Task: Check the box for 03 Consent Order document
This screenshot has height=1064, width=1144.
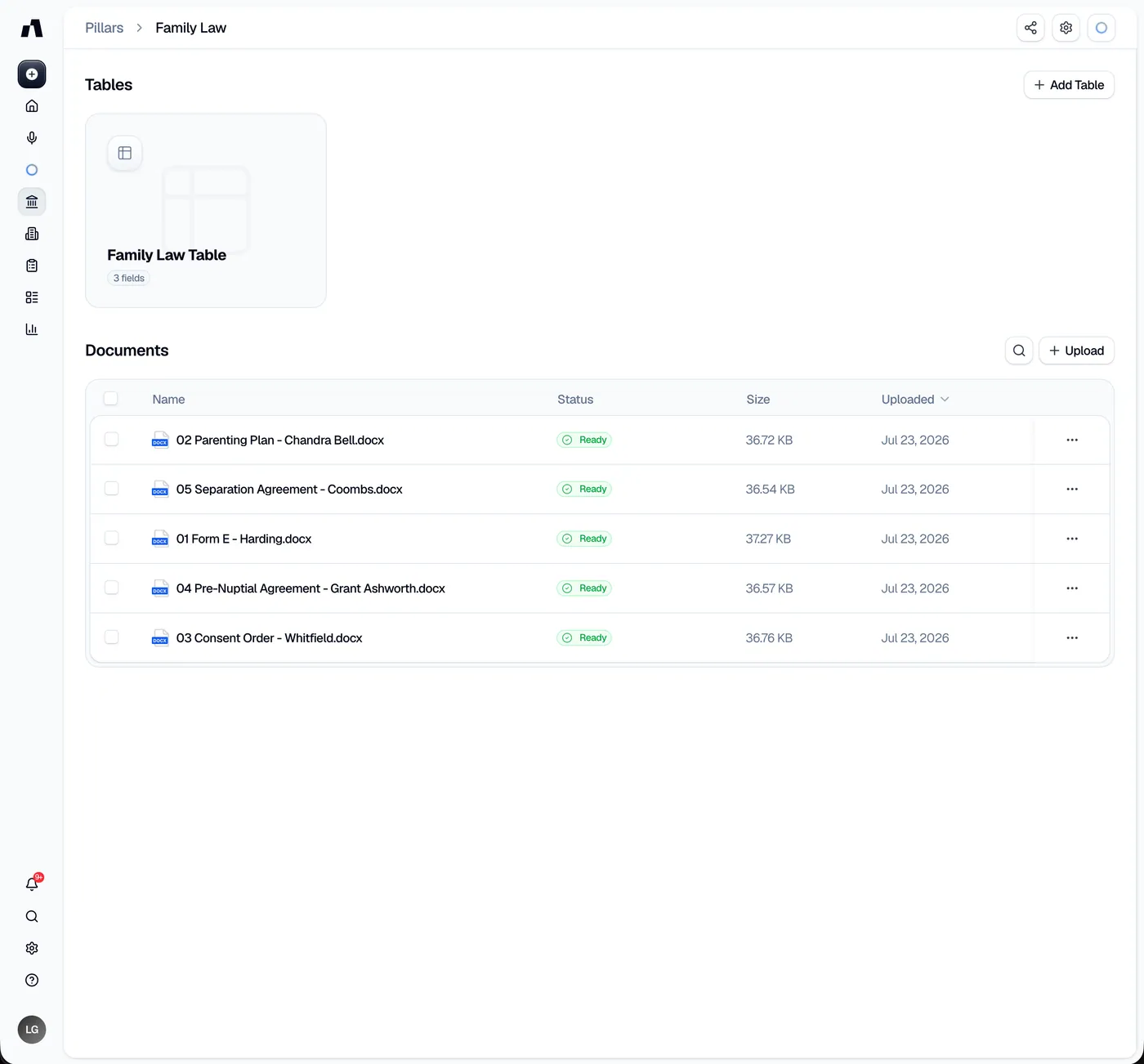Action: click(x=112, y=637)
